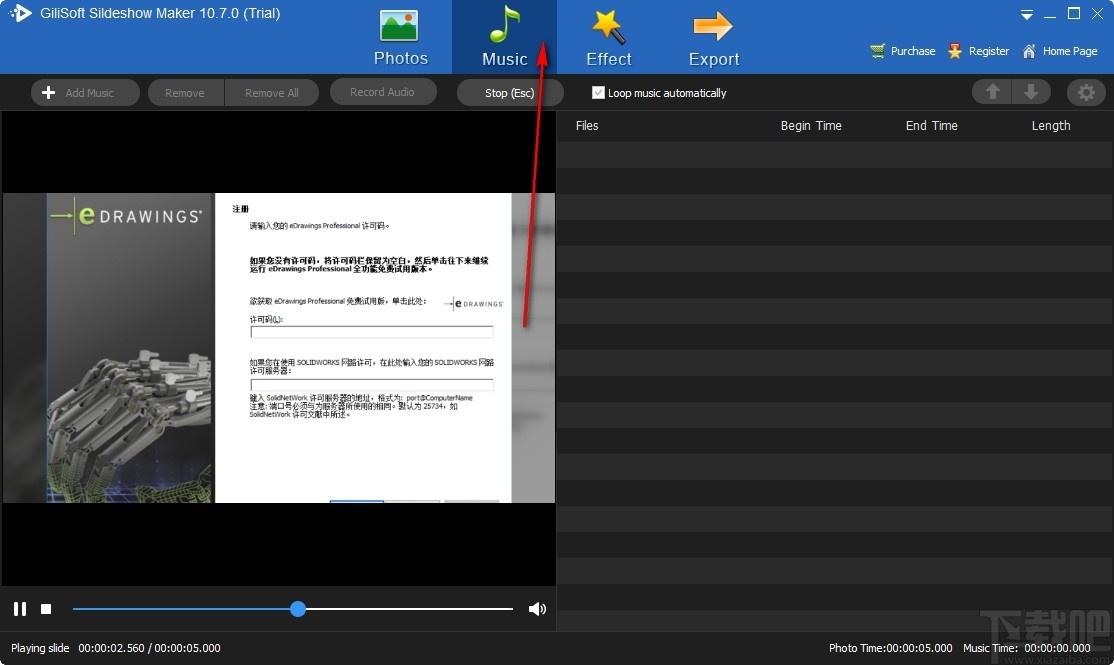The image size is (1114, 665).
Task: Click the Remove button
Action: click(x=185, y=92)
